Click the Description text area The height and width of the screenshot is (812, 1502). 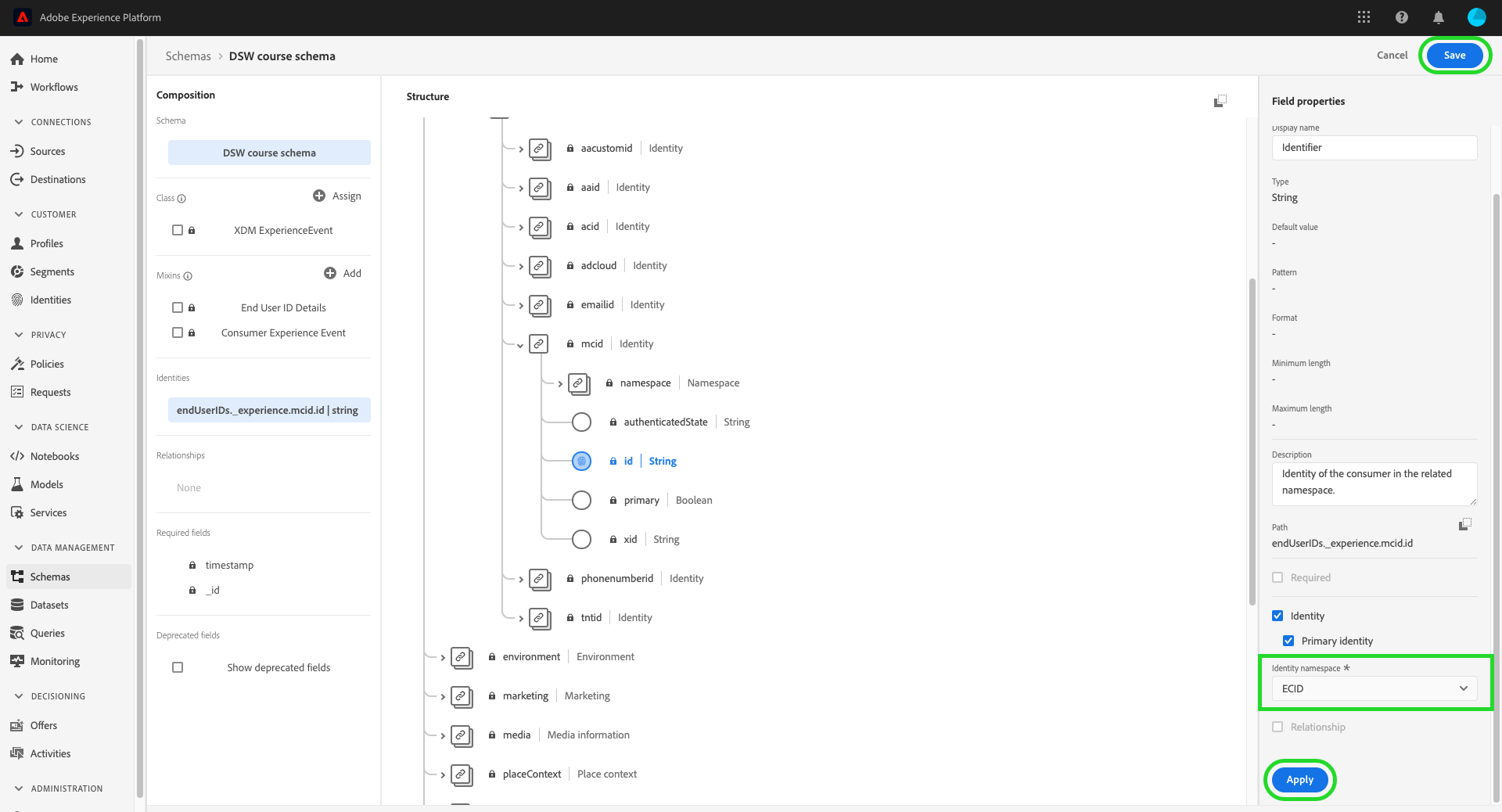pos(1374,483)
